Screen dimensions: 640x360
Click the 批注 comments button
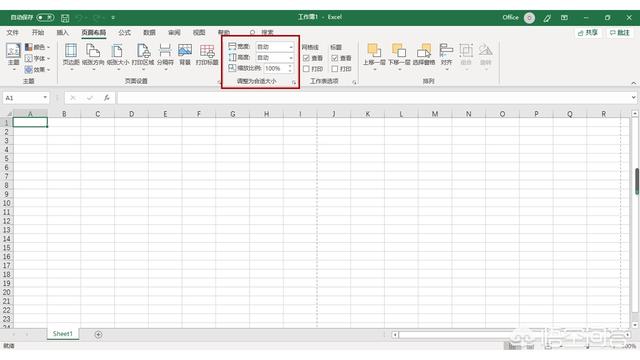[x=620, y=32]
